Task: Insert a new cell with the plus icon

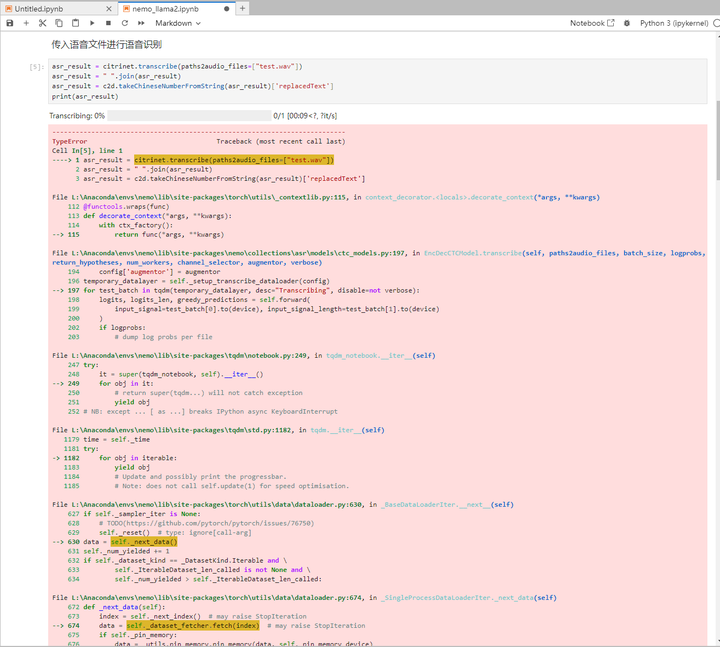Action: coord(26,23)
